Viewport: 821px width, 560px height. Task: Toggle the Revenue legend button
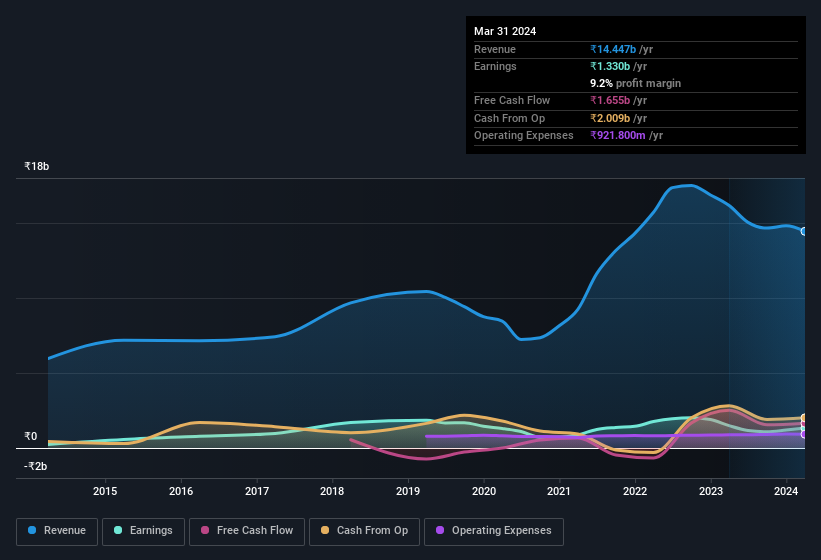(57, 531)
